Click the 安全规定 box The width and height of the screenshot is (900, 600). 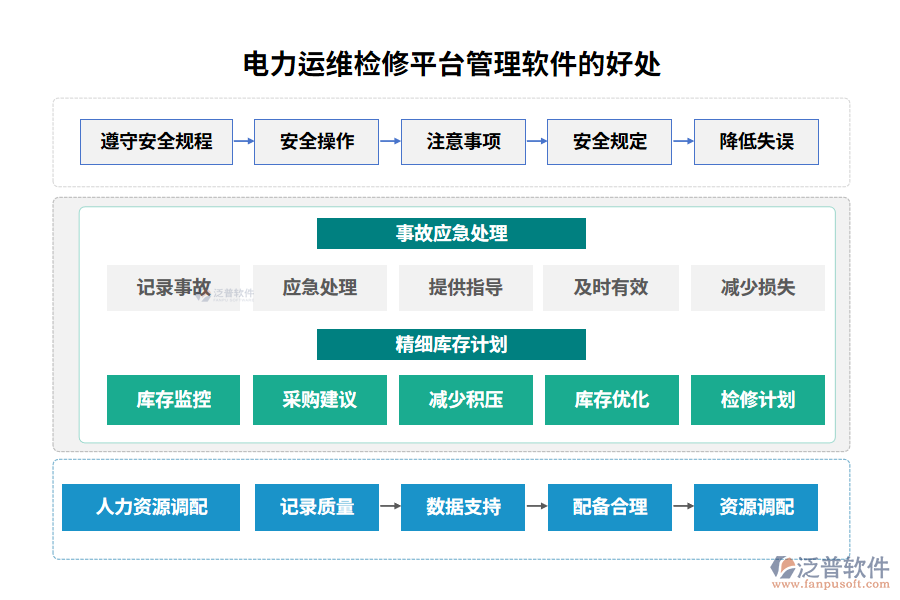tap(609, 142)
